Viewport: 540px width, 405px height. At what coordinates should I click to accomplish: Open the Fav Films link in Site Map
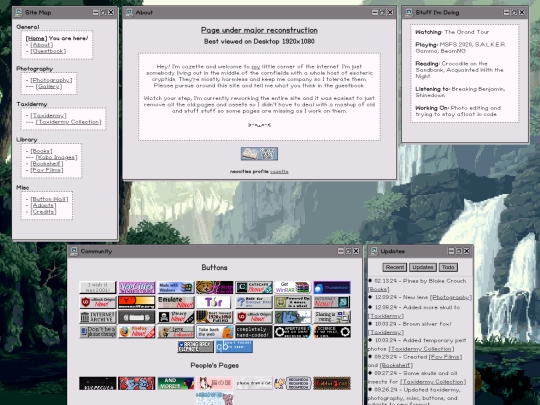47,170
